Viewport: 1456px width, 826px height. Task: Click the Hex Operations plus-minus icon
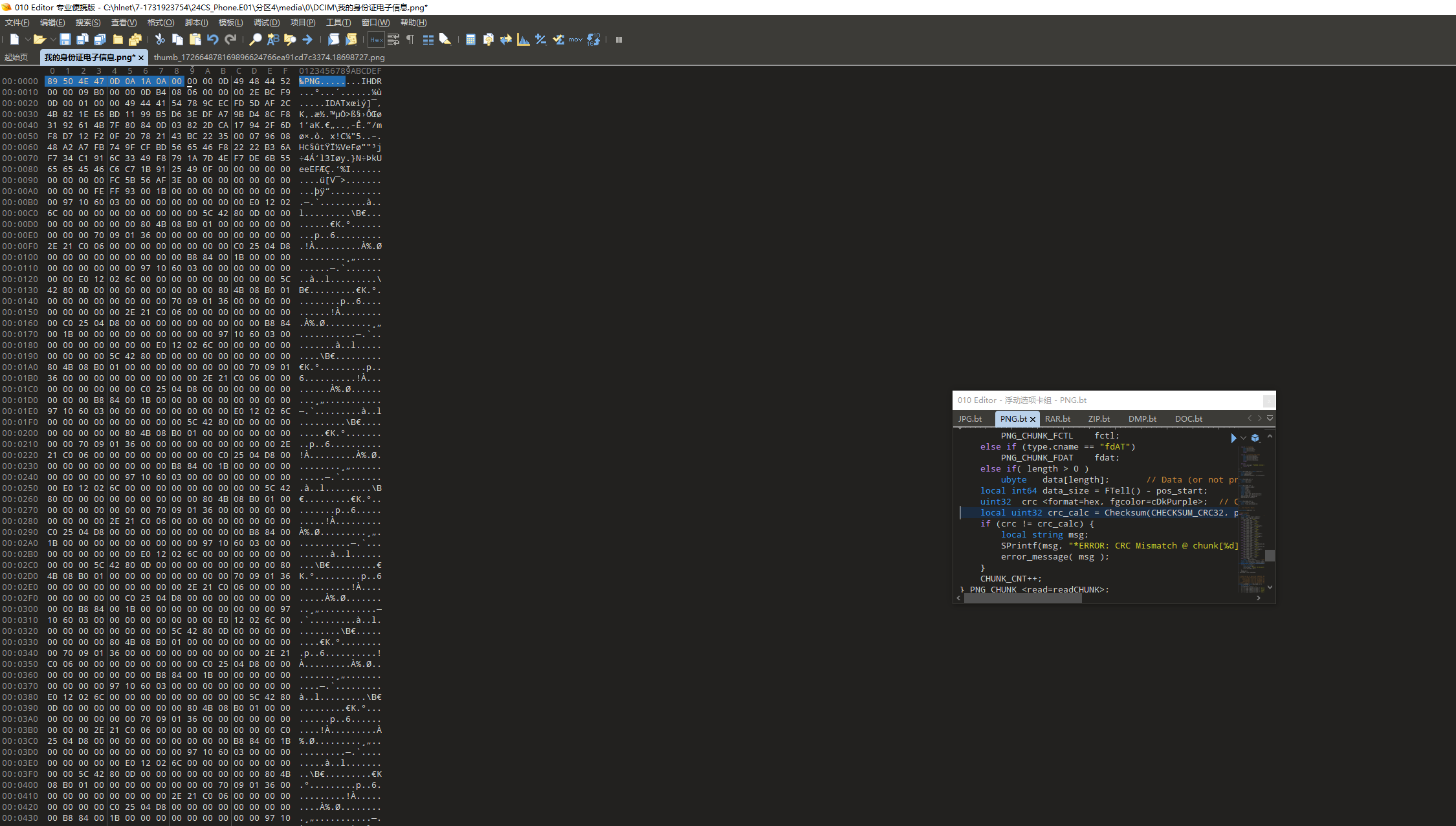click(x=541, y=39)
